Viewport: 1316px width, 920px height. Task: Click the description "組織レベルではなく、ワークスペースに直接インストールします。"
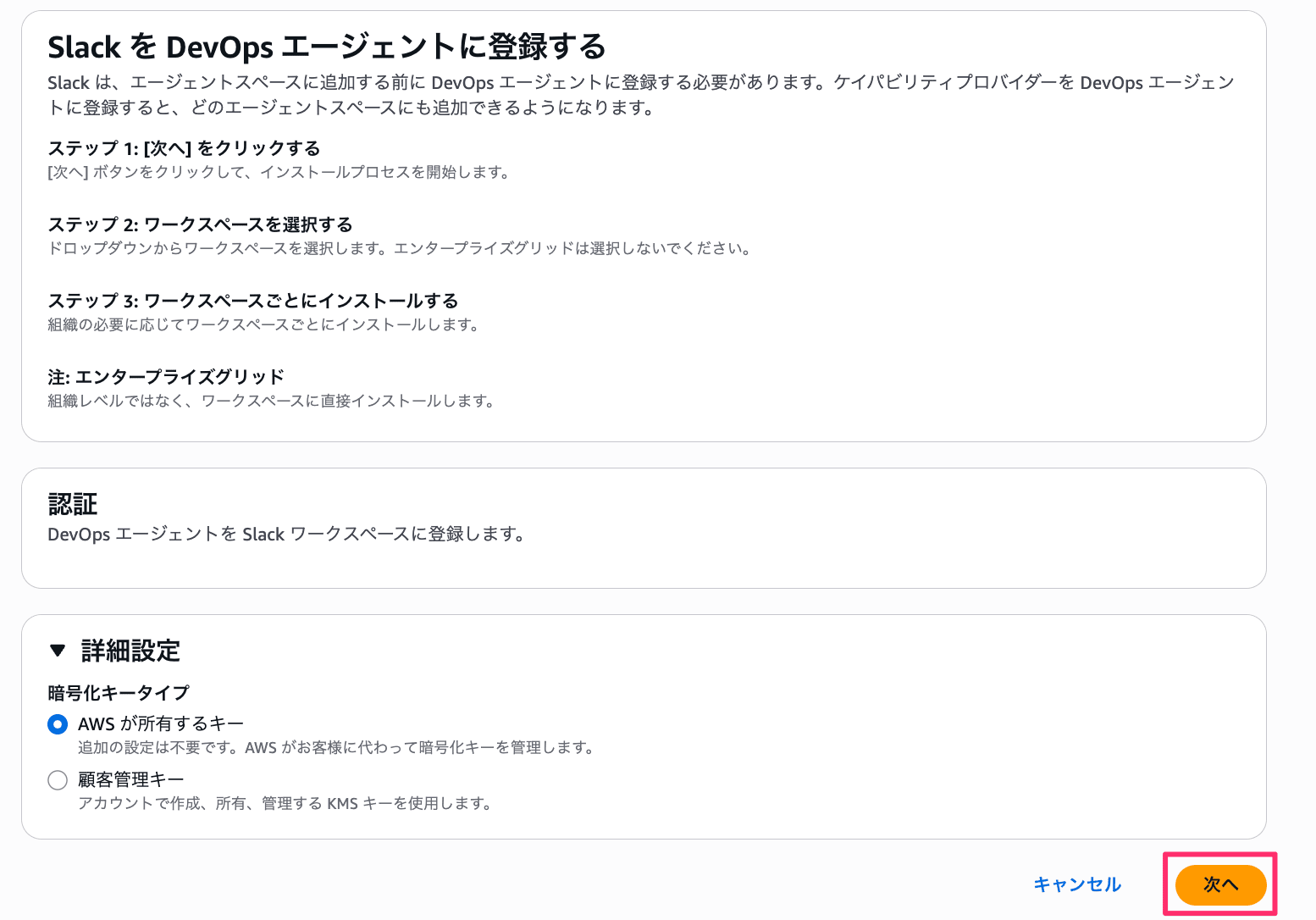coord(273,402)
